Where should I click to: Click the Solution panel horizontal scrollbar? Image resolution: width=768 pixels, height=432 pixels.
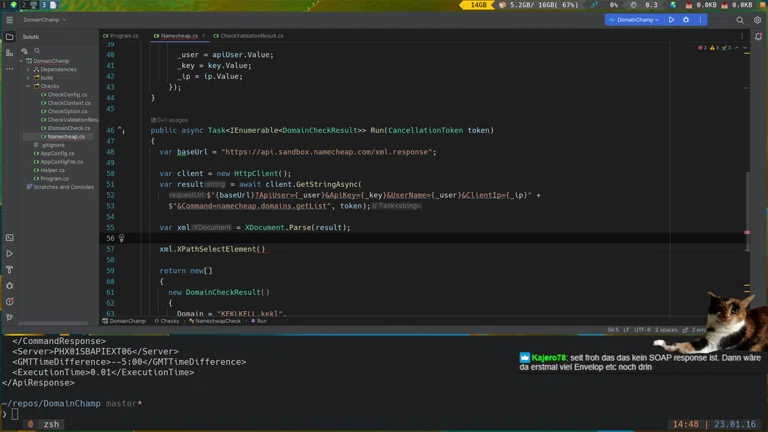(53, 323)
